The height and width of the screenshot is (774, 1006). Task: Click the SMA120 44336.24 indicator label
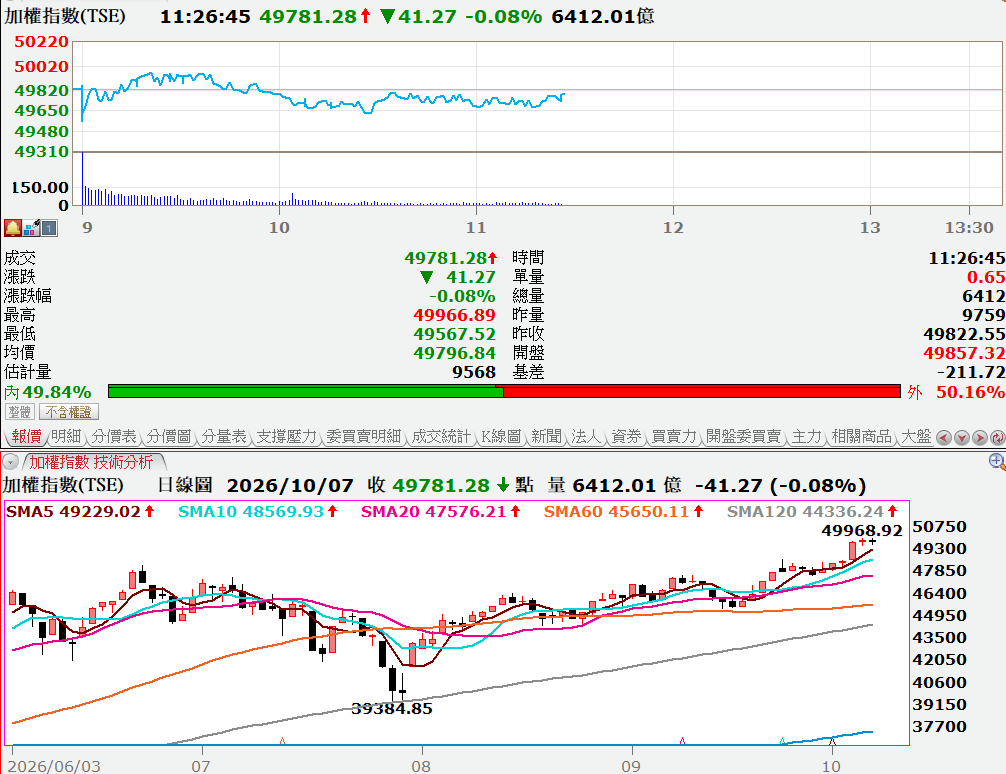(812, 512)
